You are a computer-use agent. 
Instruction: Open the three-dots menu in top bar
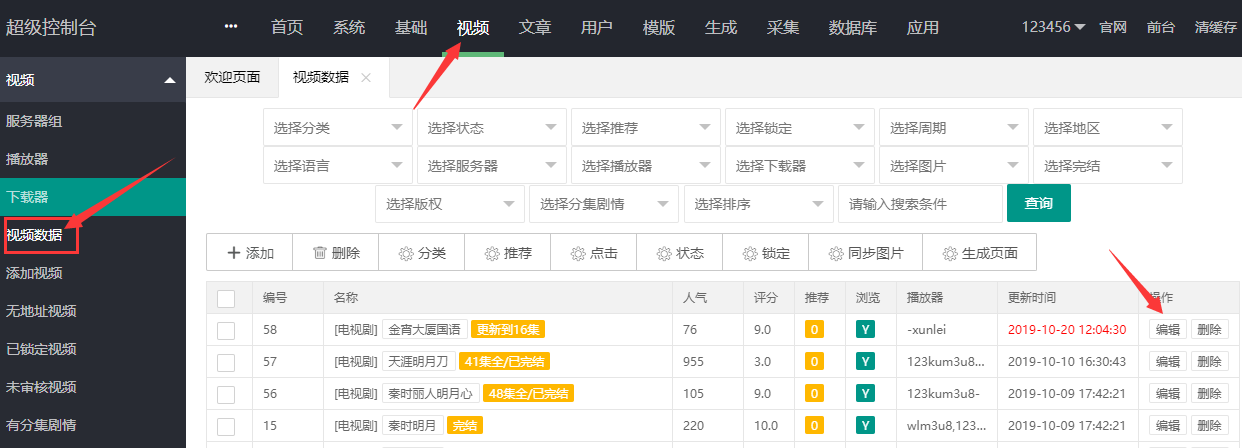(232, 27)
